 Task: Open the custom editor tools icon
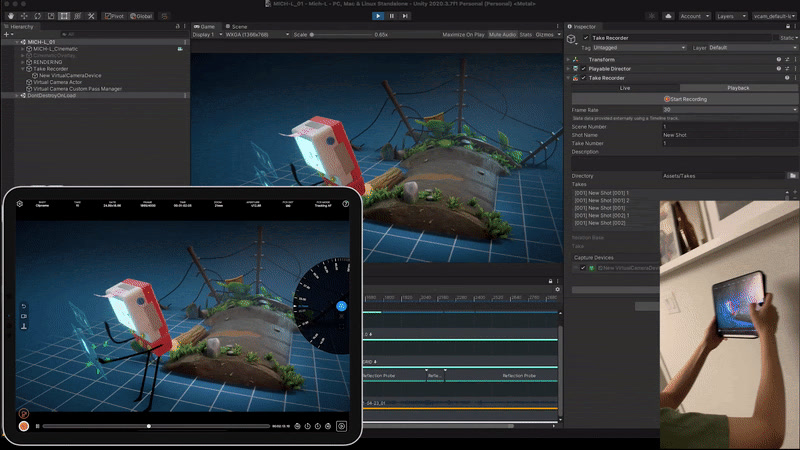point(91,16)
